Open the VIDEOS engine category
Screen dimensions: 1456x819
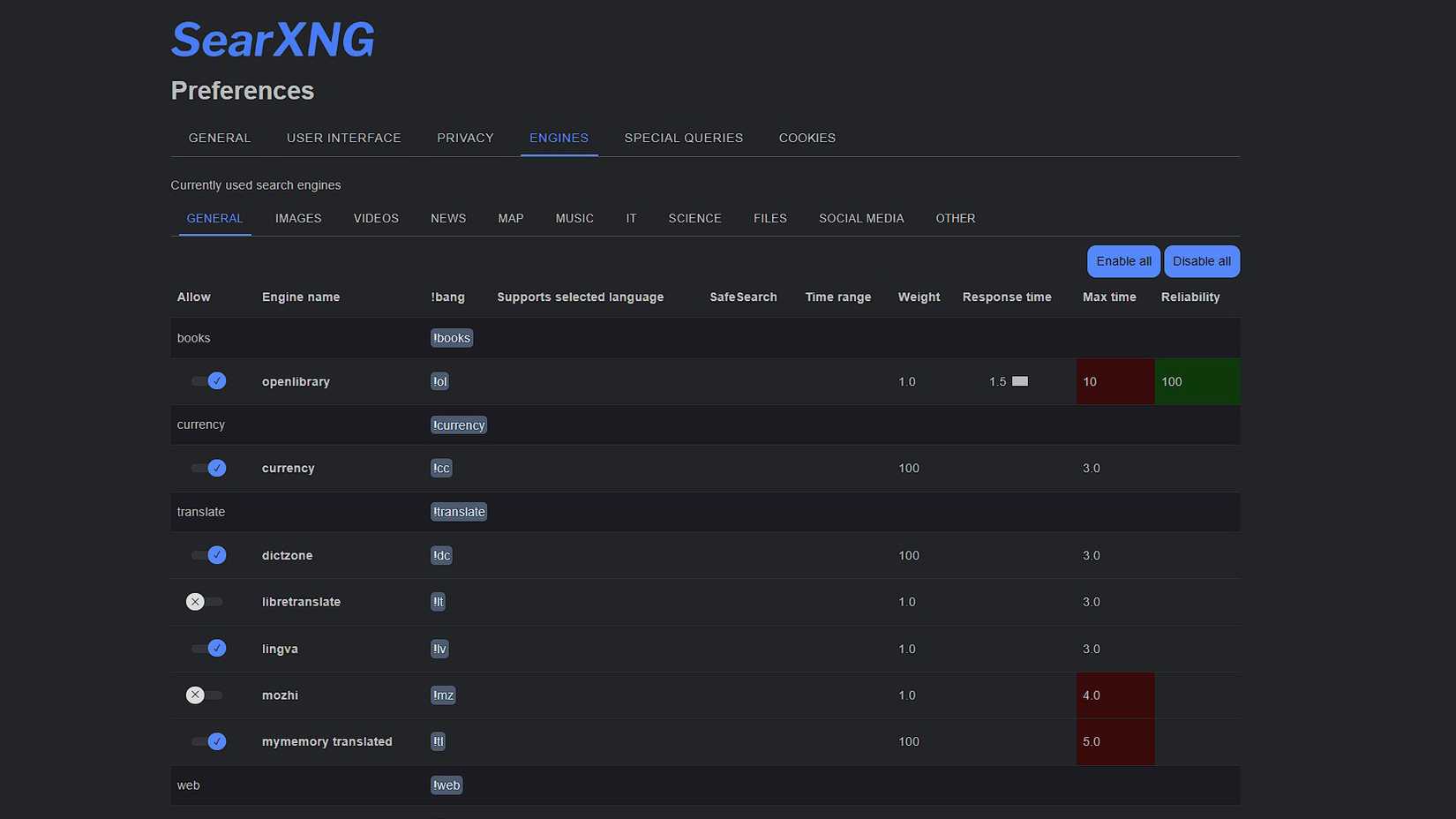(375, 218)
